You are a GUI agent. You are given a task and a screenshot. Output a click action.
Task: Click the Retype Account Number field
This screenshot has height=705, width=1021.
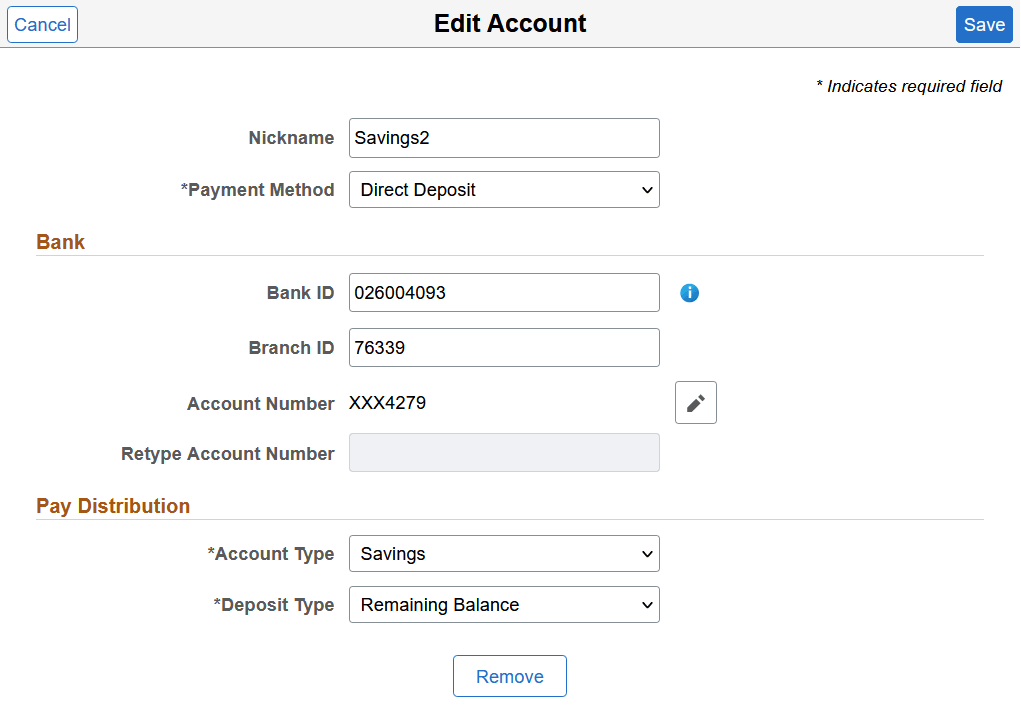[504, 452]
